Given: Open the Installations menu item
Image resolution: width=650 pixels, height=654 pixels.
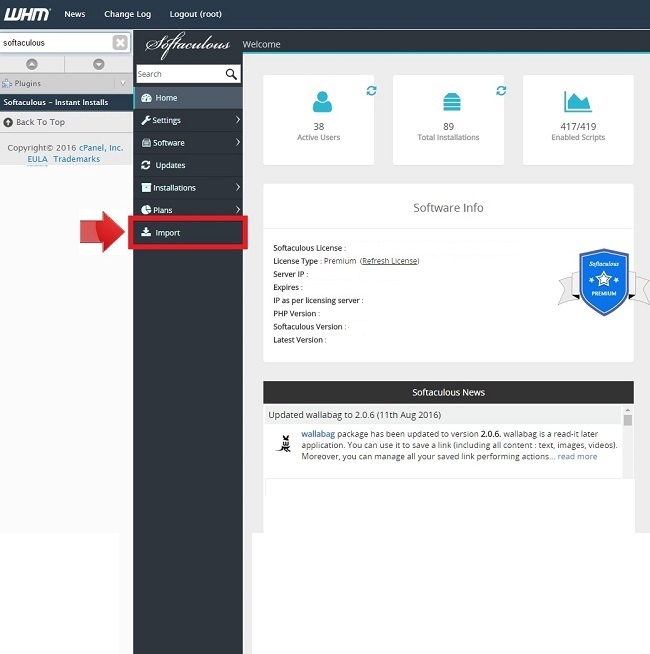Looking at the screenshot, I should 188,188.
